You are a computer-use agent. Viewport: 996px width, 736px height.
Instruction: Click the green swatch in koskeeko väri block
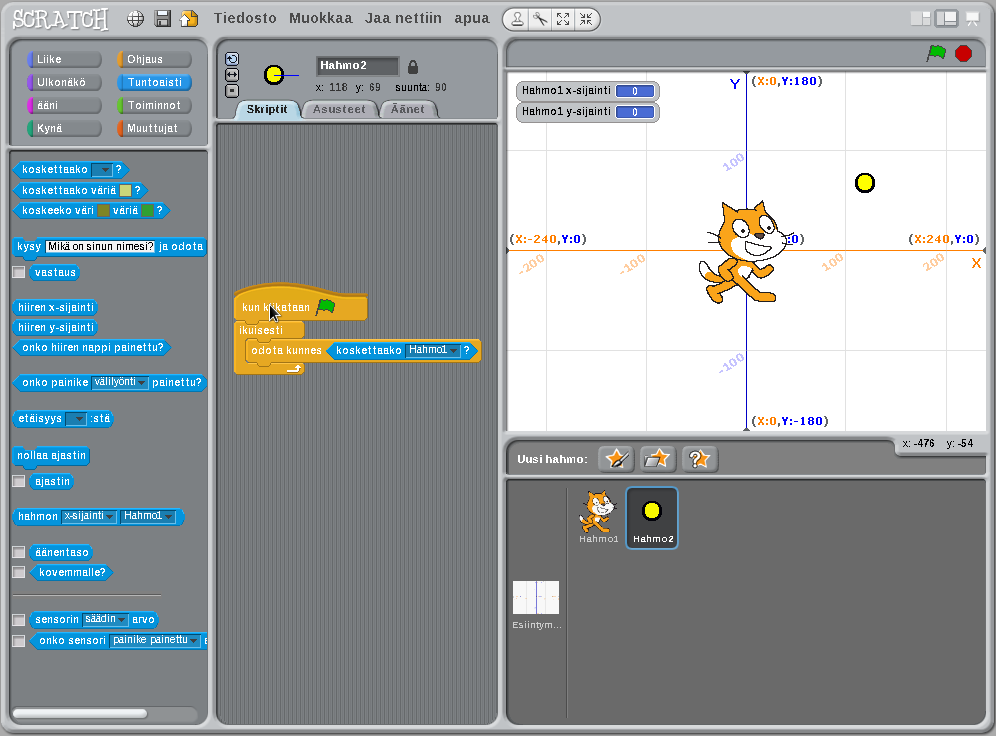click(x=147, y=210)
